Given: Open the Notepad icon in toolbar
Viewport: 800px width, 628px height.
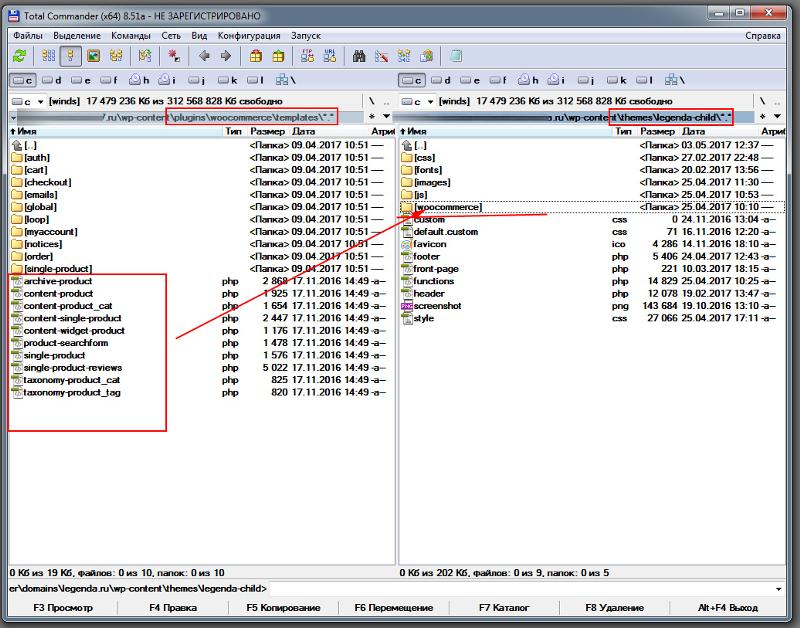Looking at the screenshot, I should point(455,56).
